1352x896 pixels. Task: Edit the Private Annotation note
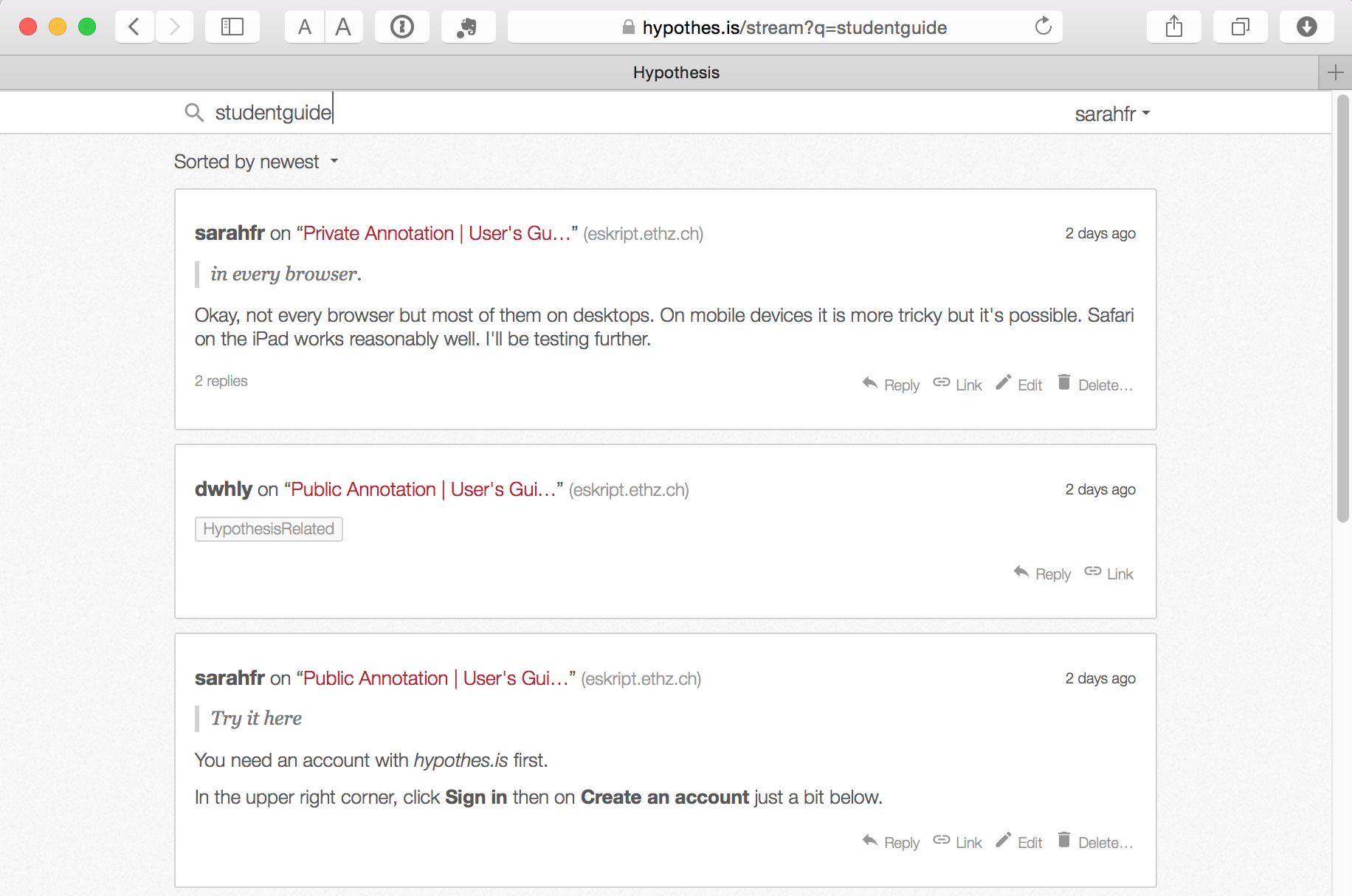click(x=1018, y=385)
